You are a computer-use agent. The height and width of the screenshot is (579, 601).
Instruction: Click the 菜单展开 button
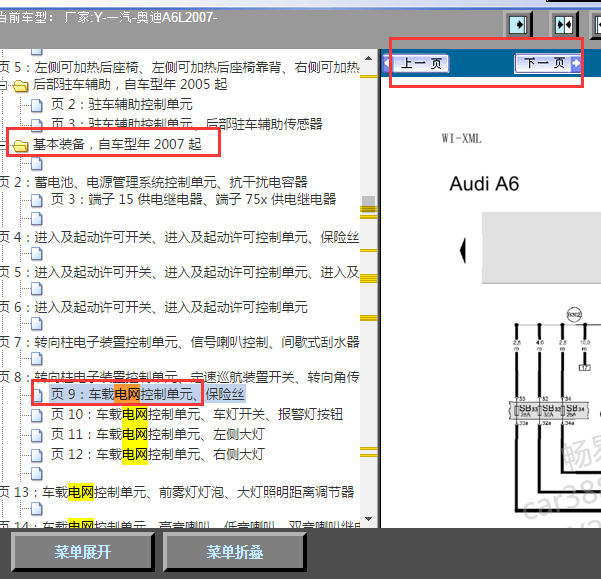coord(83,552)
